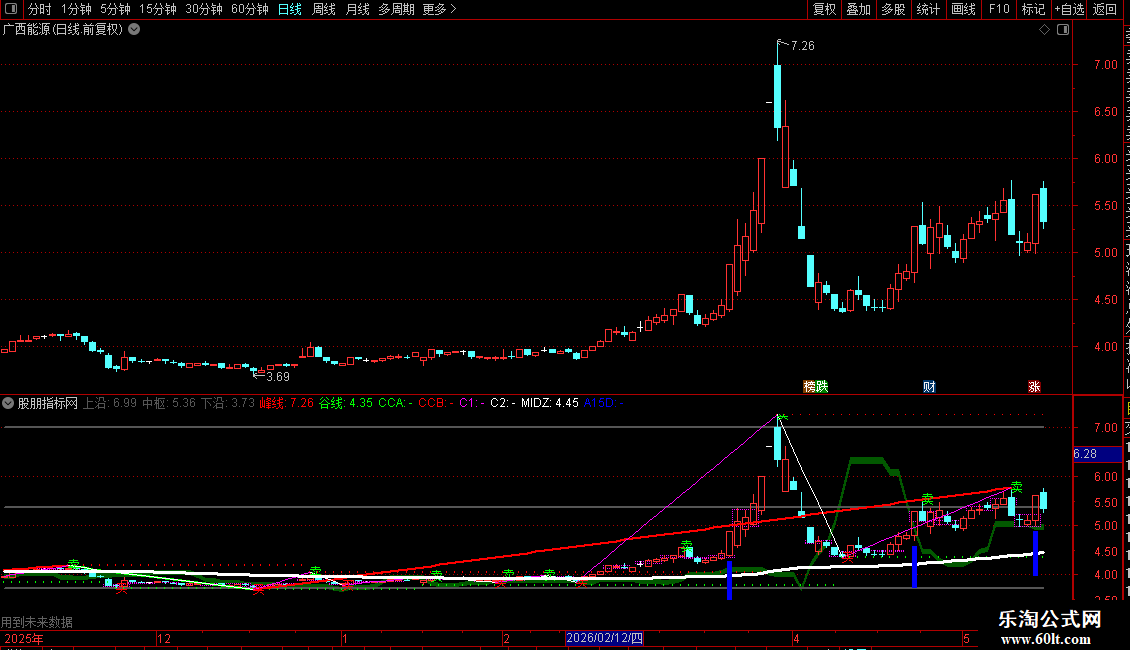Open the 复权 adjustment menu
The width and height of the screenshot is (1130, 650).
pyautogui.click(x=824, y=9)
